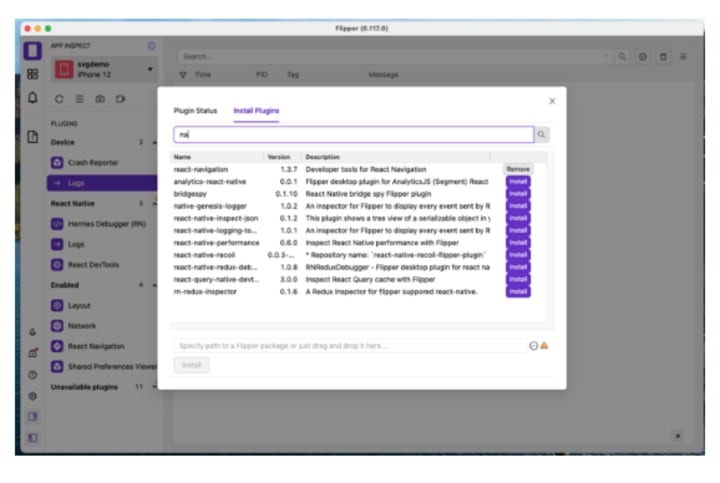720x483 pixels.
Task: Open the plugin manager grid icon
Action: pyautogui.click(x=33, y=74)
